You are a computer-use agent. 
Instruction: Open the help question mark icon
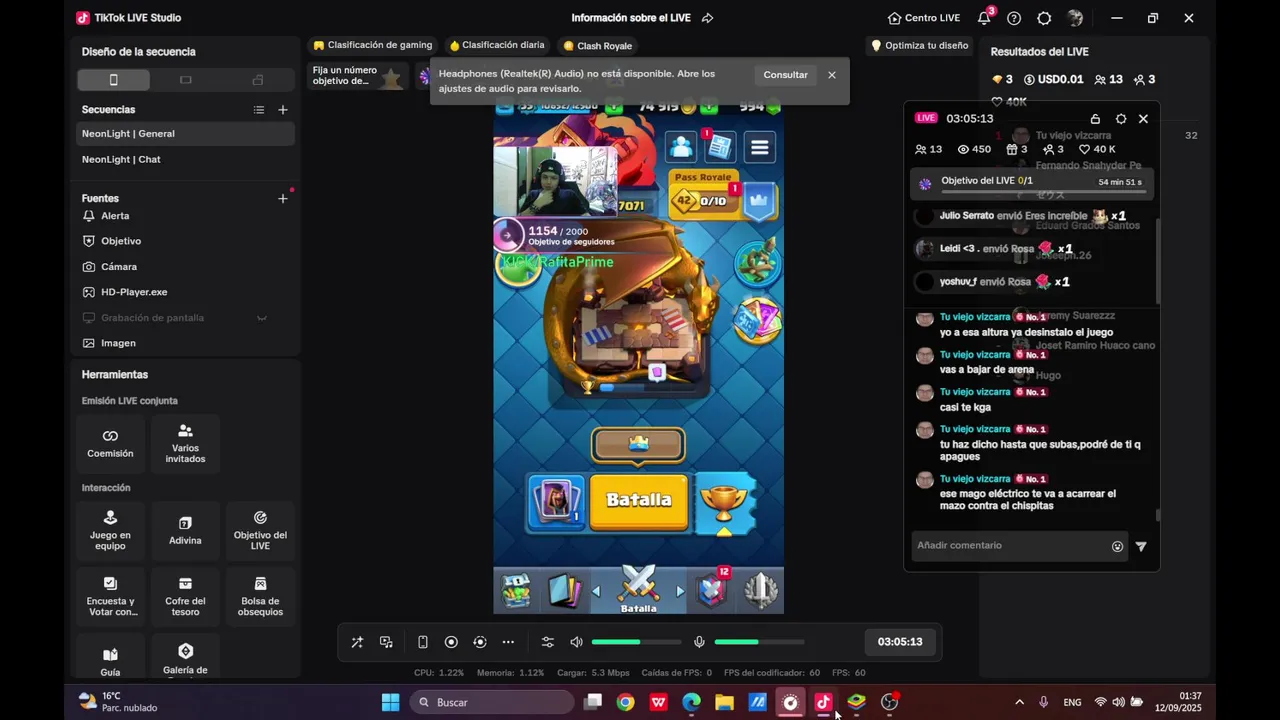1014,18
